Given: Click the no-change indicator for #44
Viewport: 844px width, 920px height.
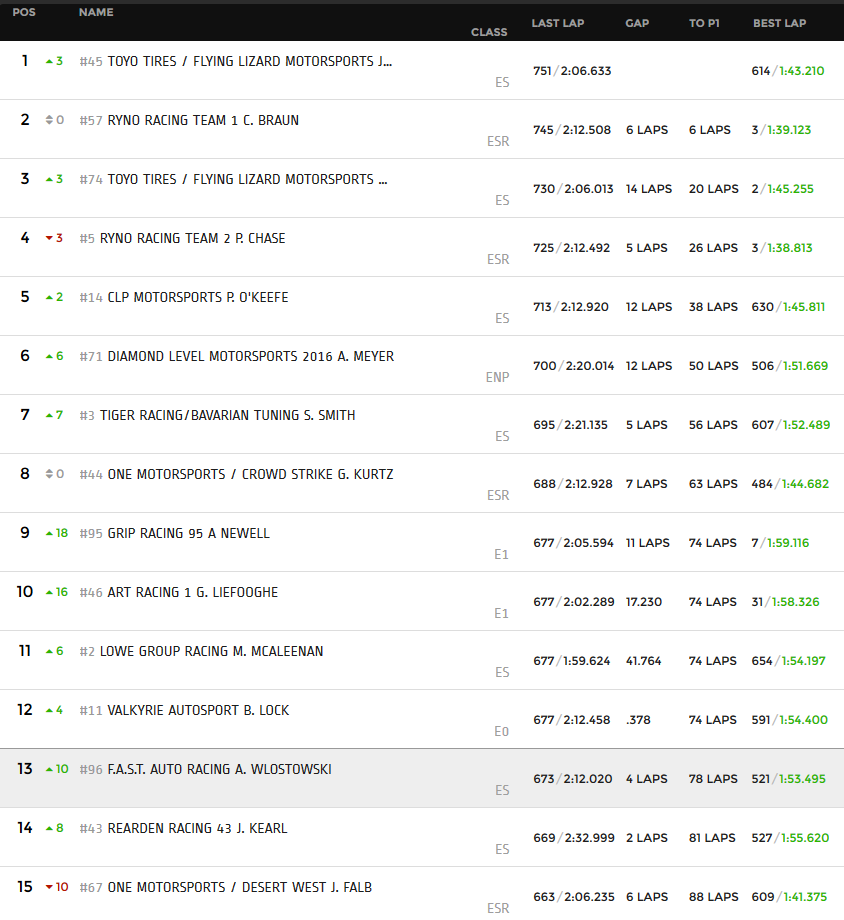Looking at the screenshot, I should click(x=49, y=474).
